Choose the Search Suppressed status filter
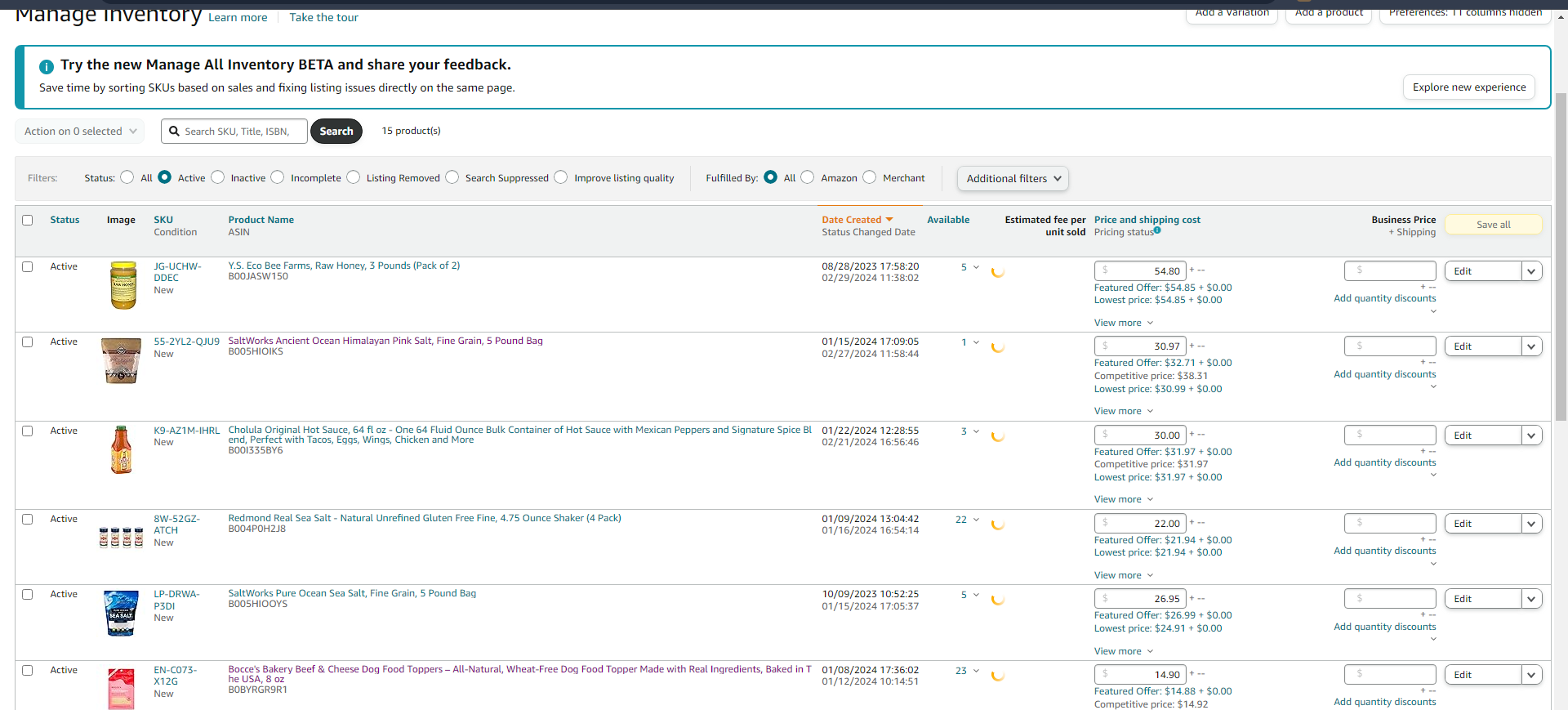This screenshot has height=710, width=1568. pyautogui.click(x=452, y=177)
